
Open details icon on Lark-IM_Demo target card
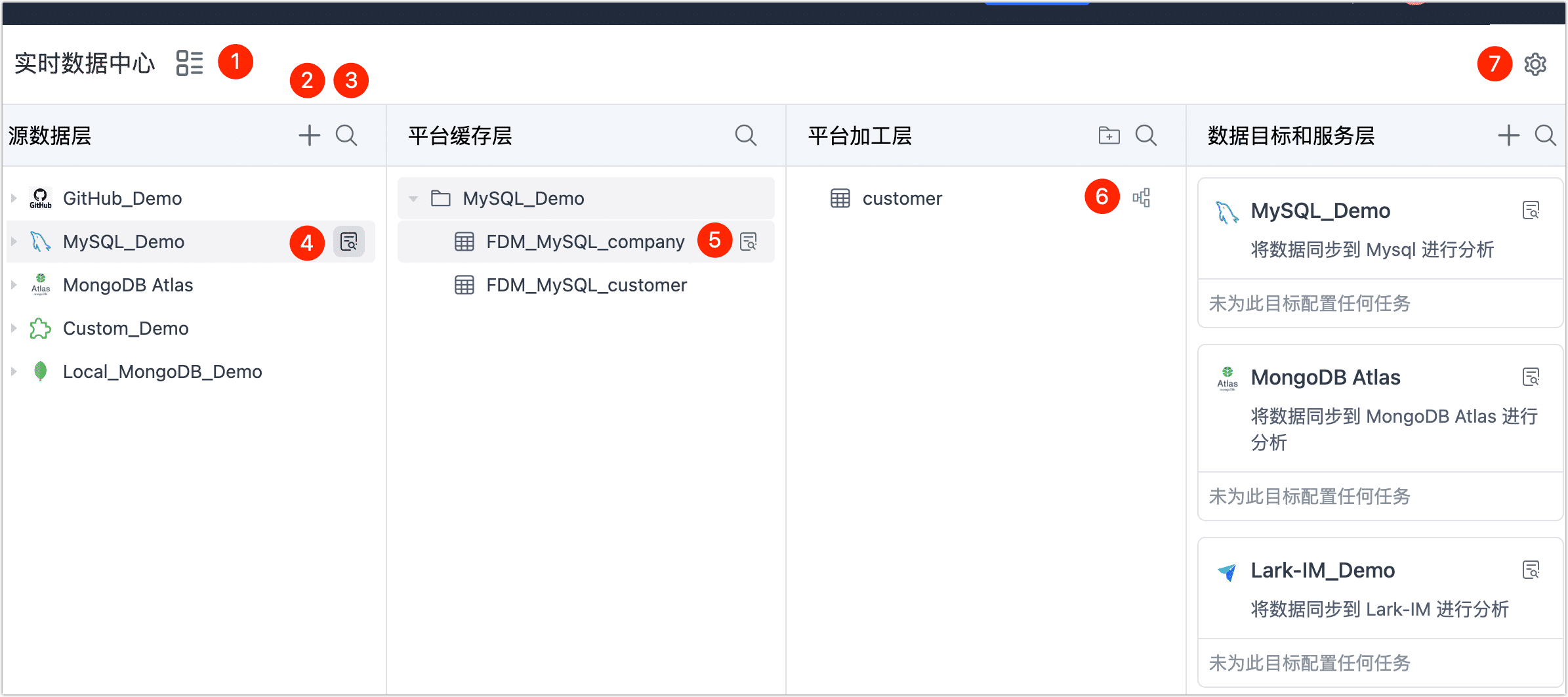[1531, 570]
